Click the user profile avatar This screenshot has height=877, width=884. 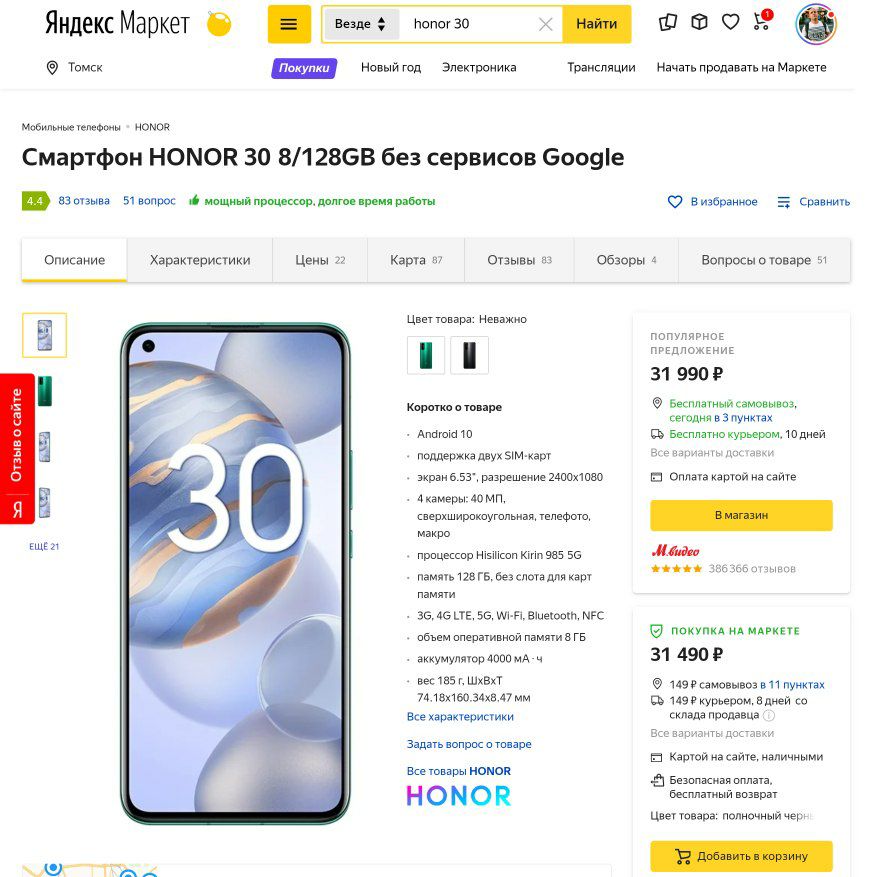816,24
